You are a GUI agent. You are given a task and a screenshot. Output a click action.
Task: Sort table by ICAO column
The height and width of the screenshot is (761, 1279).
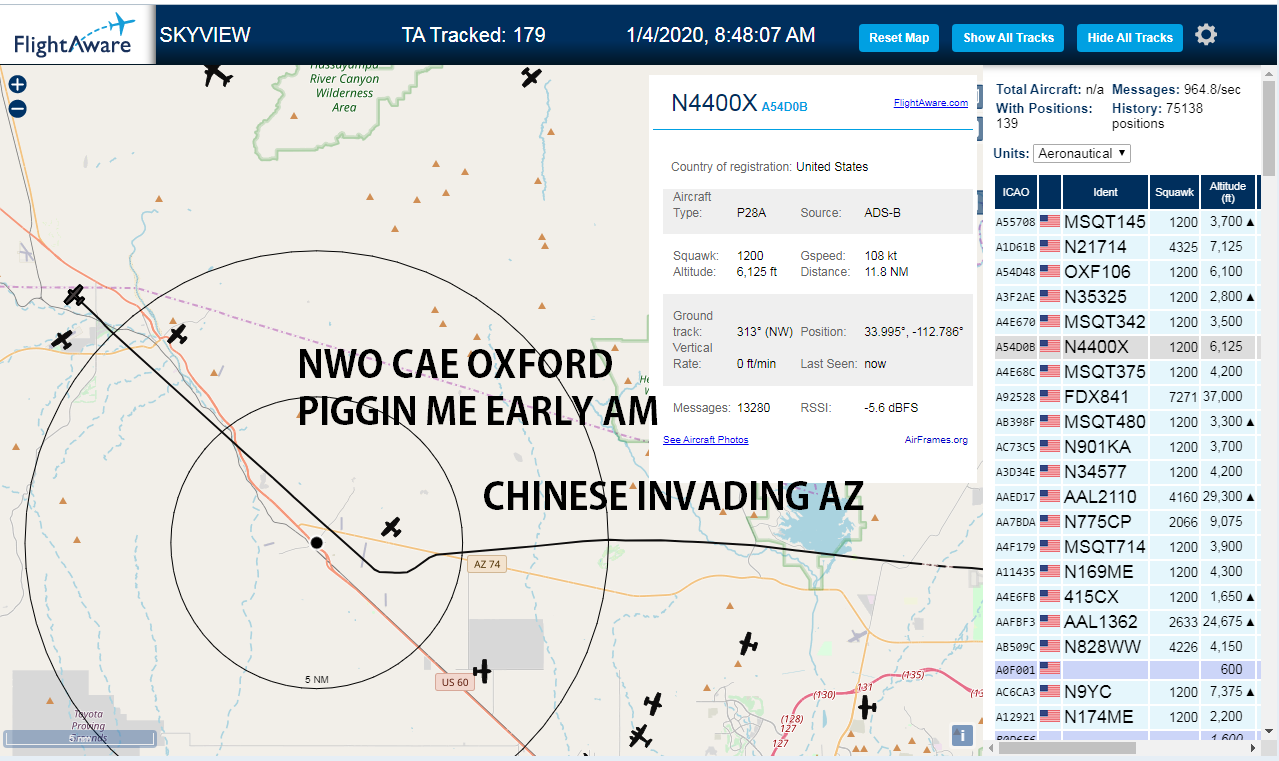pyautogui.click(x=1016, y=191)
